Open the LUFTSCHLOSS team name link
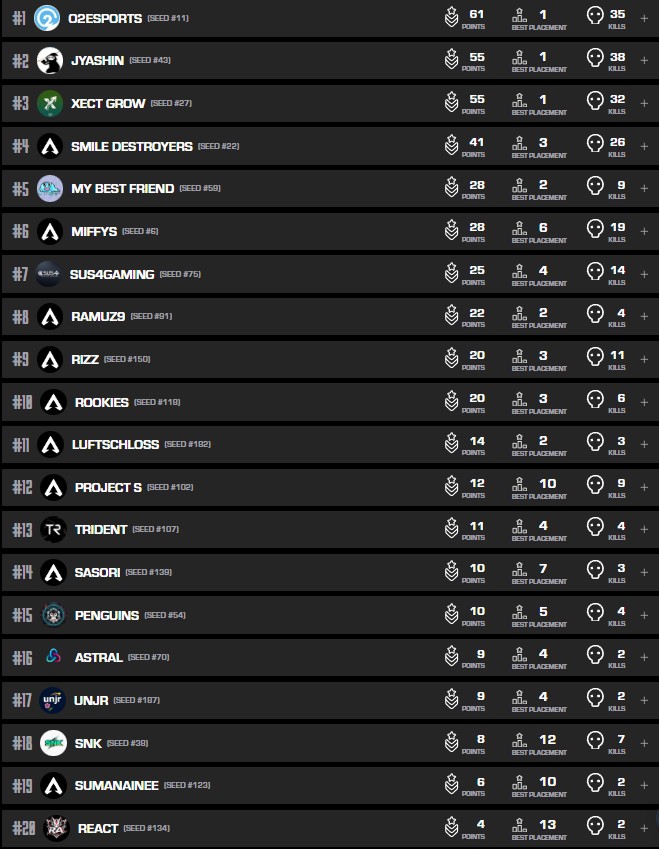Viewport: 659px width, 849px height. [x=116, y=444]
